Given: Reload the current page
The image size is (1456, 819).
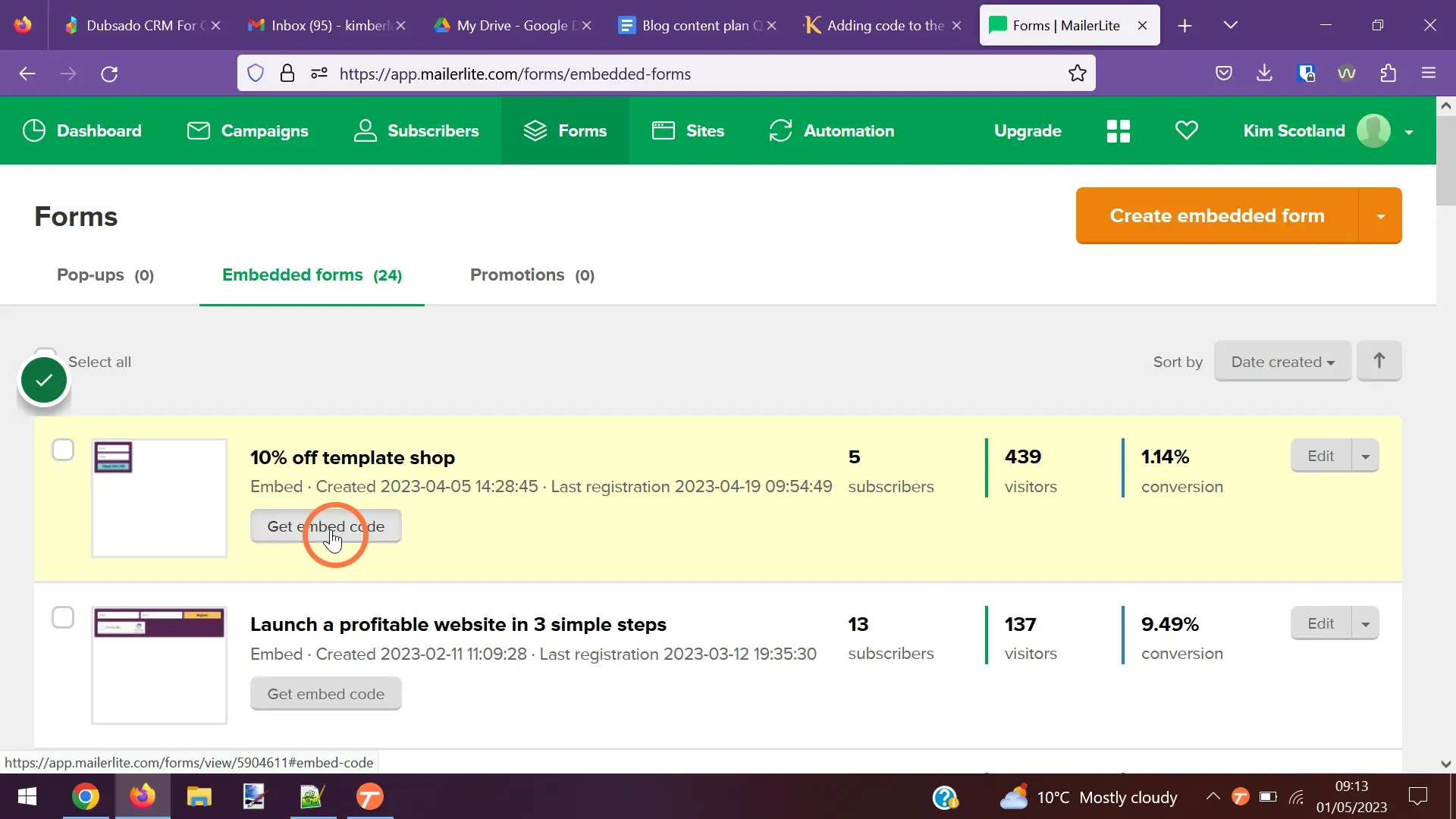Looking at the screenshot, I should click(109, 74).
